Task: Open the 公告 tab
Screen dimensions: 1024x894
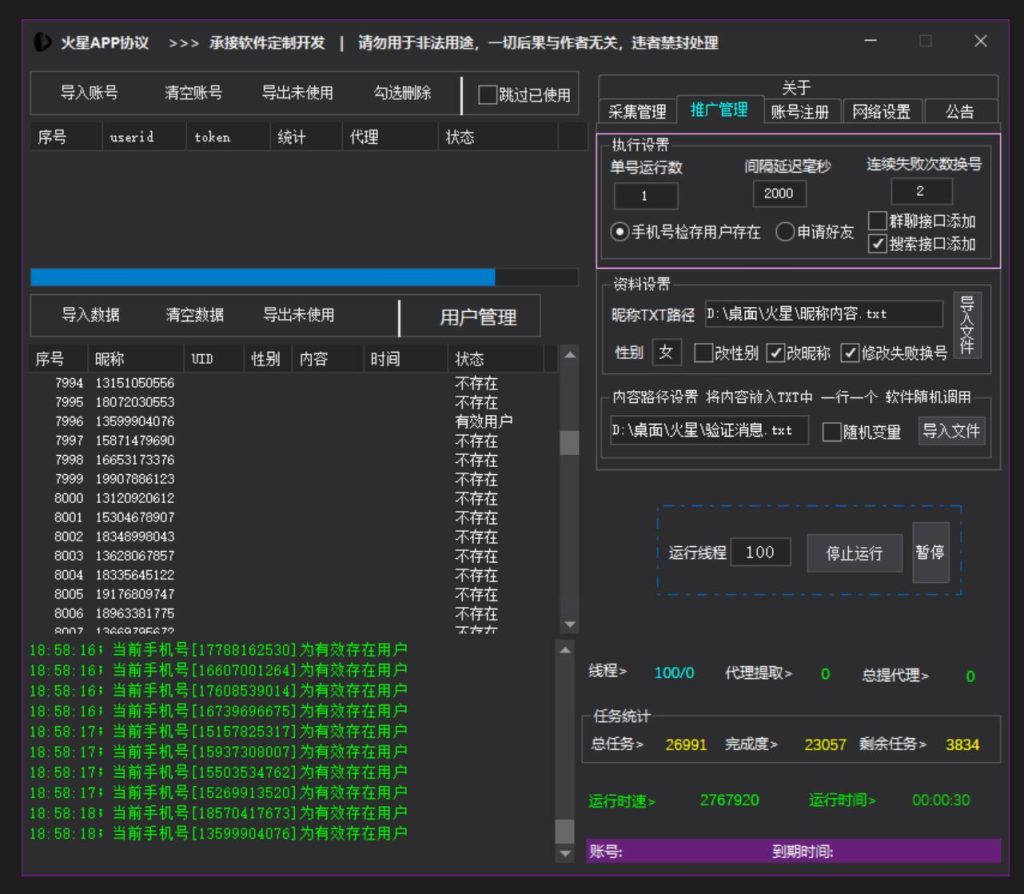Action: click(961, 111)
